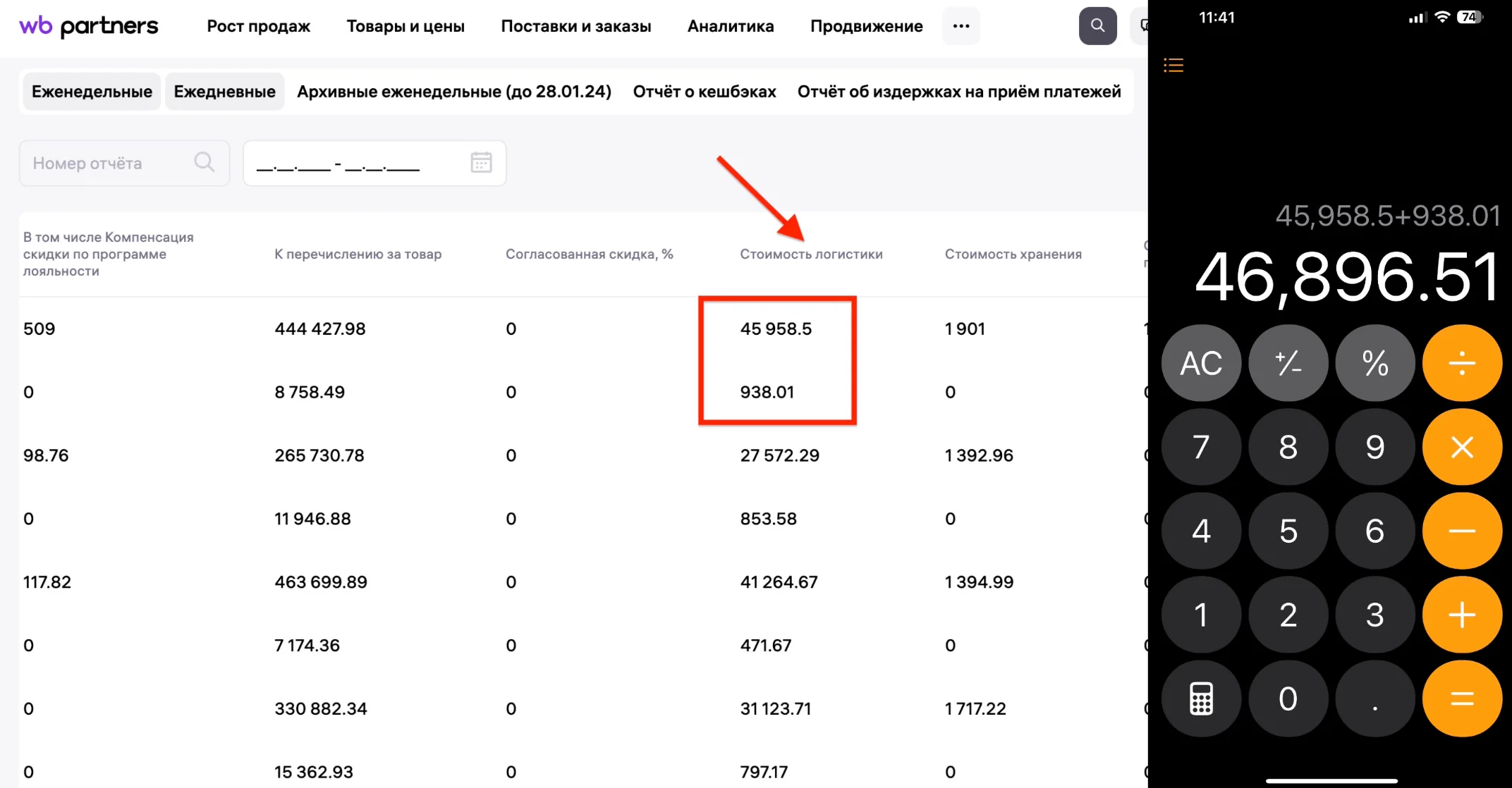Tap the percent key

point(1375,363)
